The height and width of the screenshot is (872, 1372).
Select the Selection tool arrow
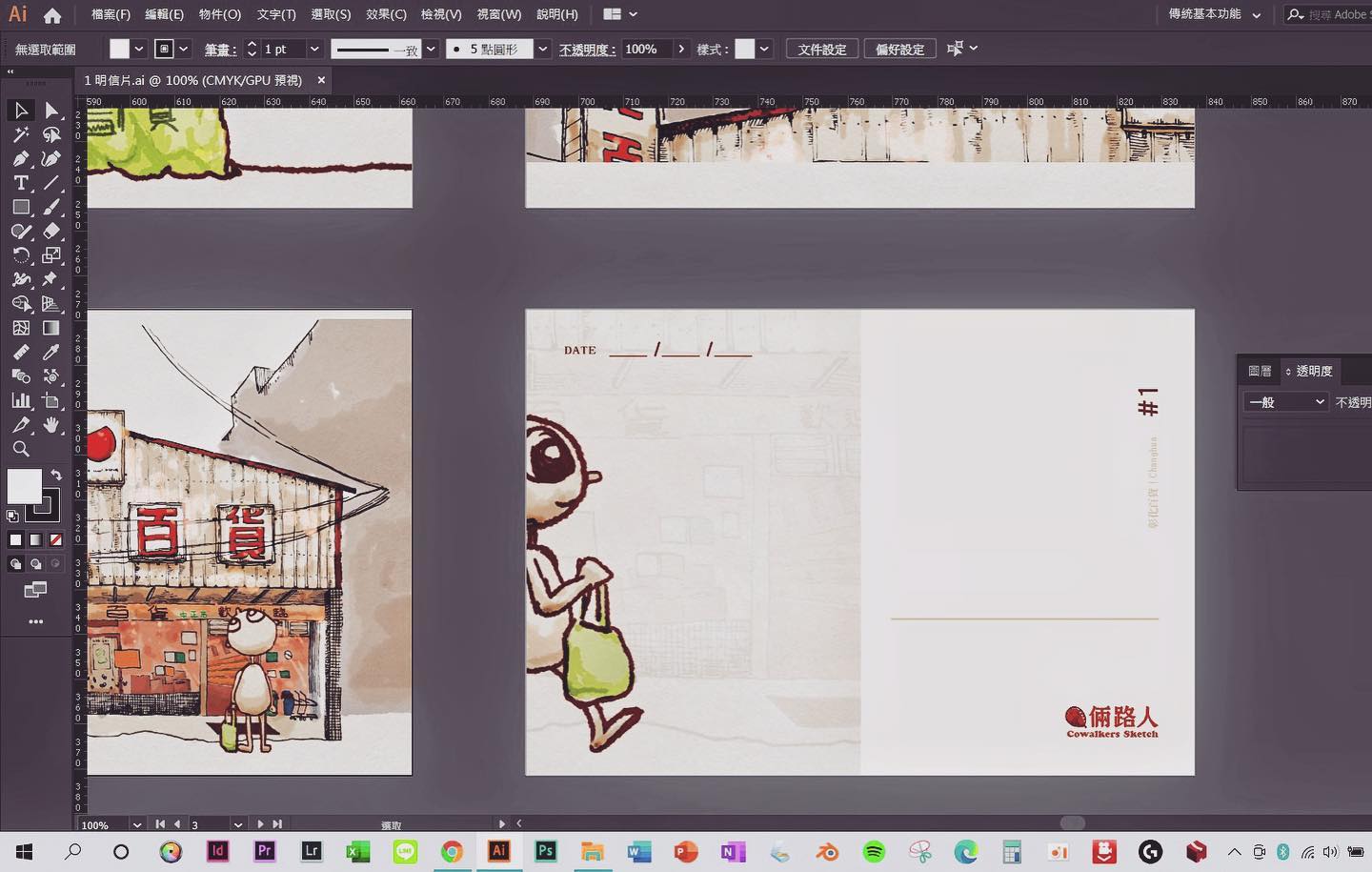pos(21,111)
